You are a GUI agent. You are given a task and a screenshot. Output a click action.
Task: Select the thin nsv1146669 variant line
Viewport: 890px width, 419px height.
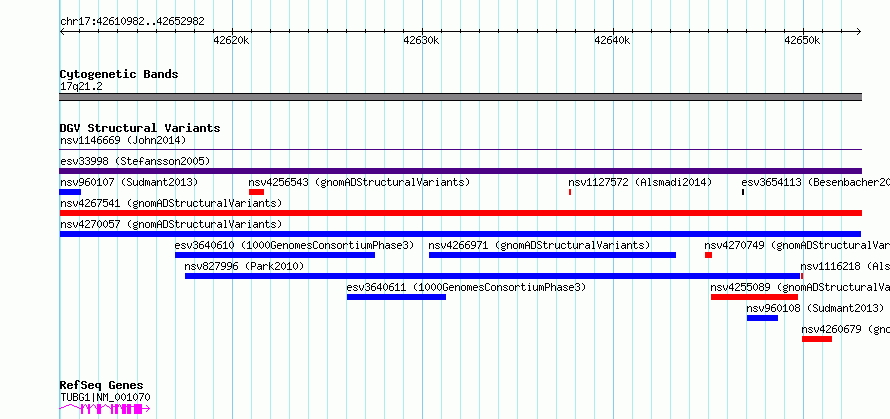[461, 150]
